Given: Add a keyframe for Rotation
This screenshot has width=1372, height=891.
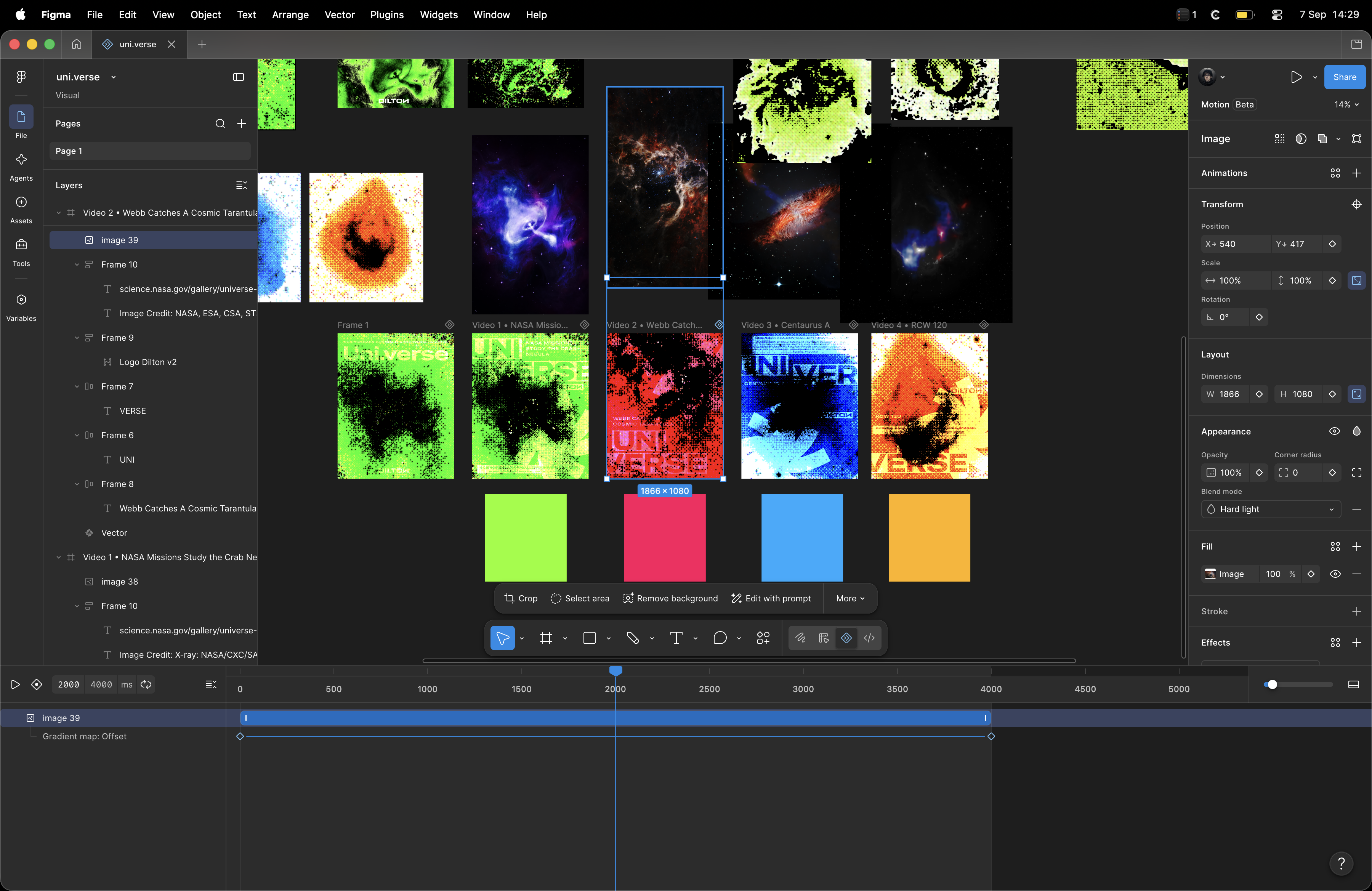Looking at the screenshot, I should 1259,317.
